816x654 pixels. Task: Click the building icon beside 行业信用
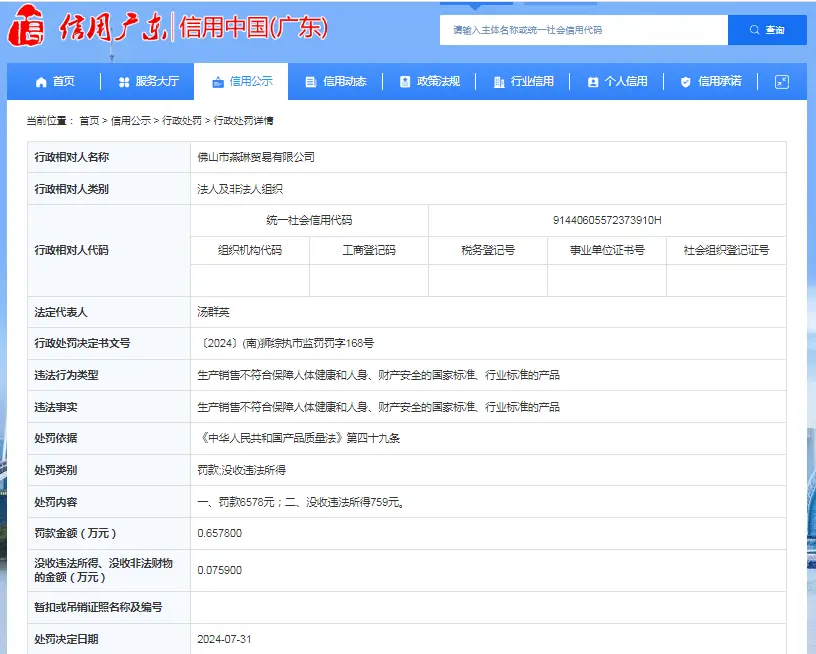[499, 82]
